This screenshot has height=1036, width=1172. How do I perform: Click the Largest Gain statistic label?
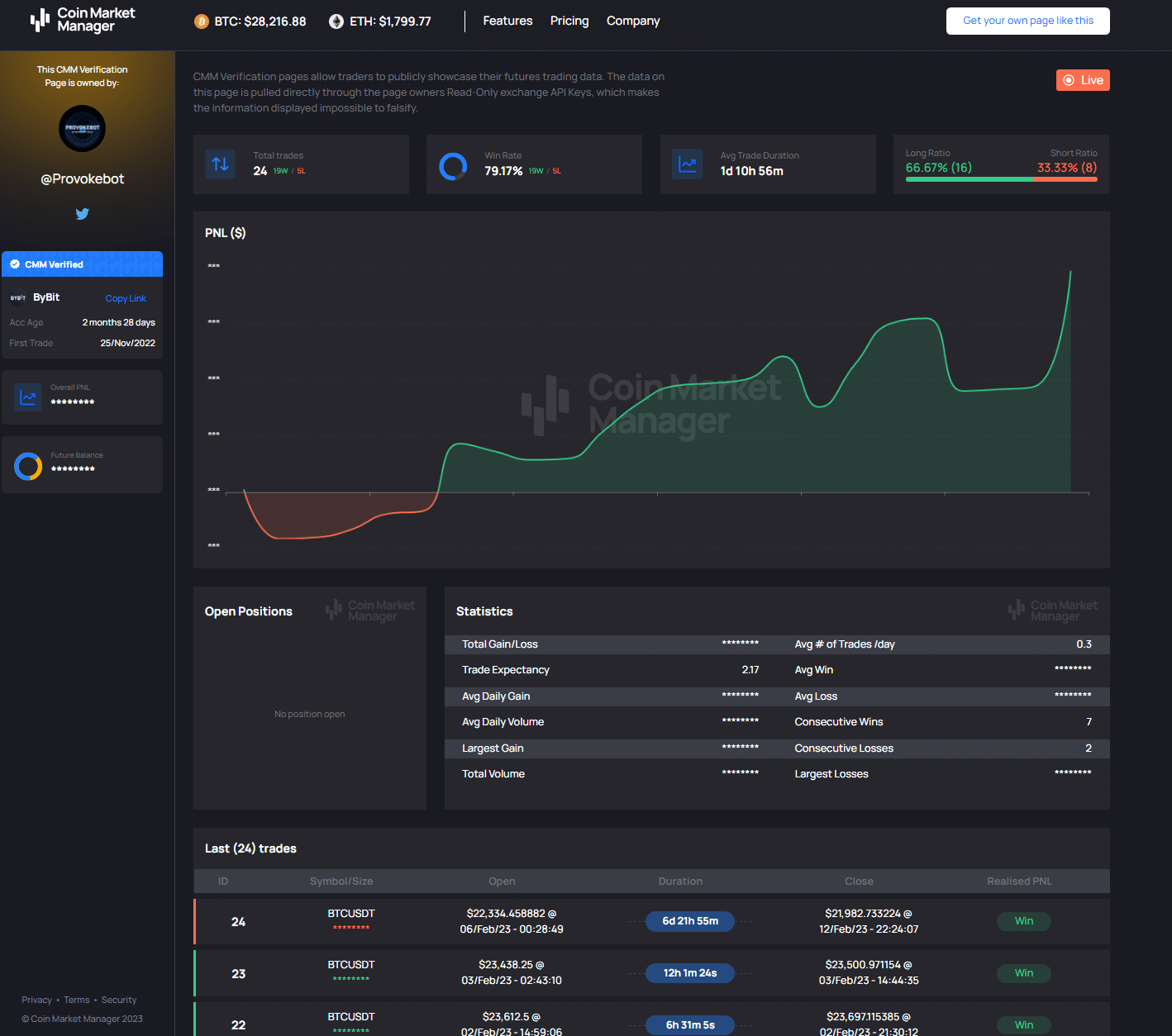coord(493,748)
